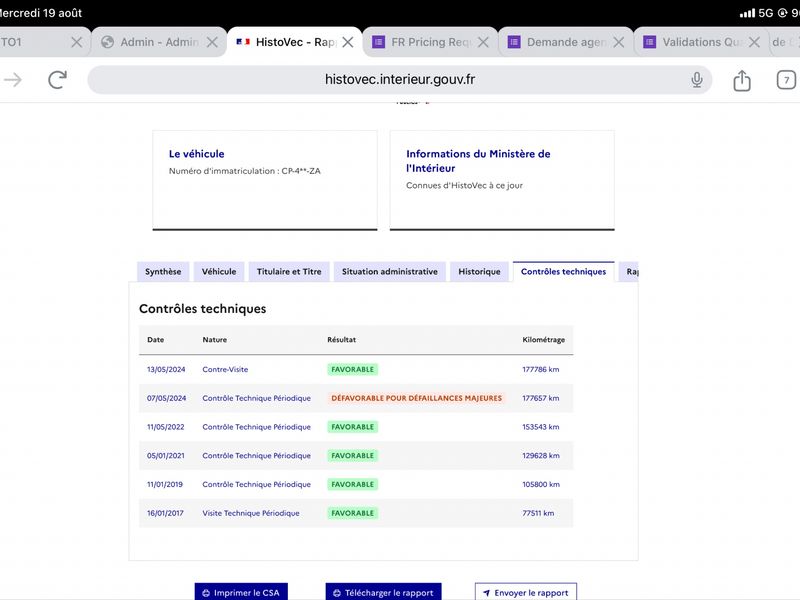The width and height of the screenshot is (800, 600).
Task: Click the Résultat column header
Action: [x=341, y=340]
